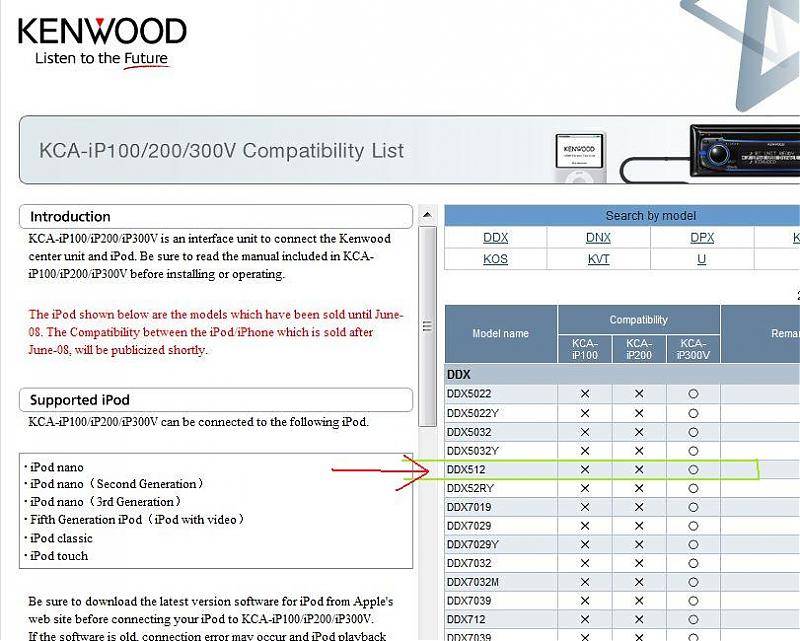Open the DNX model search link

(x=598, y=238)
